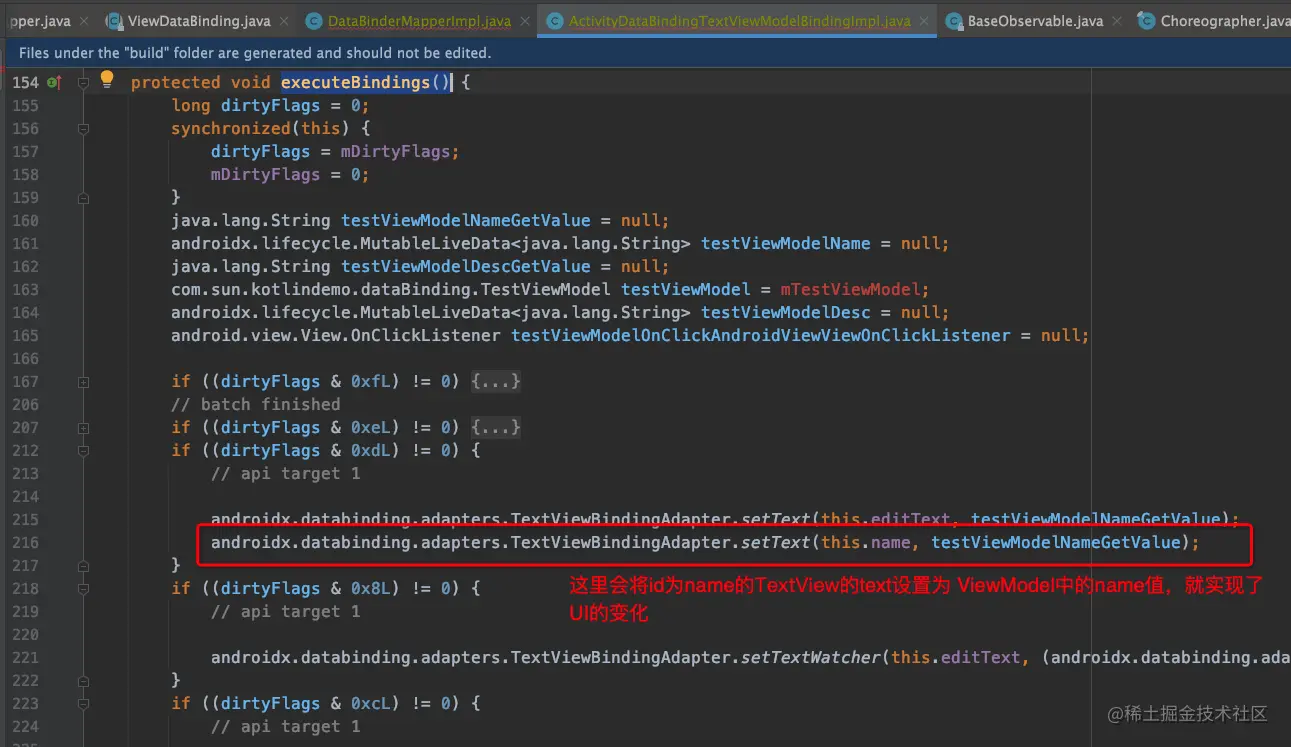Click line number 160 in the gutter
Image resolution: width=1291 pixels, height=747 pixels.
click(25, 220)
